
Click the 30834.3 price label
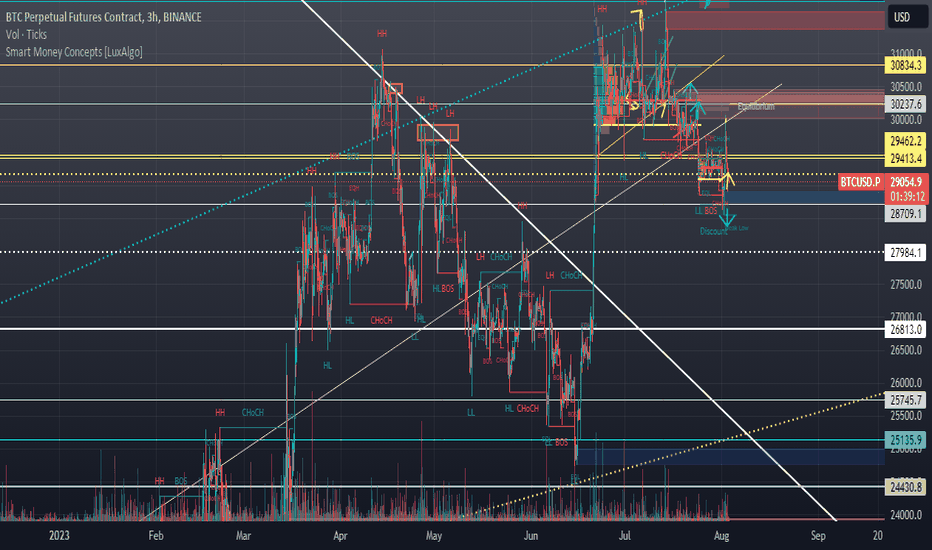[906, 65]
